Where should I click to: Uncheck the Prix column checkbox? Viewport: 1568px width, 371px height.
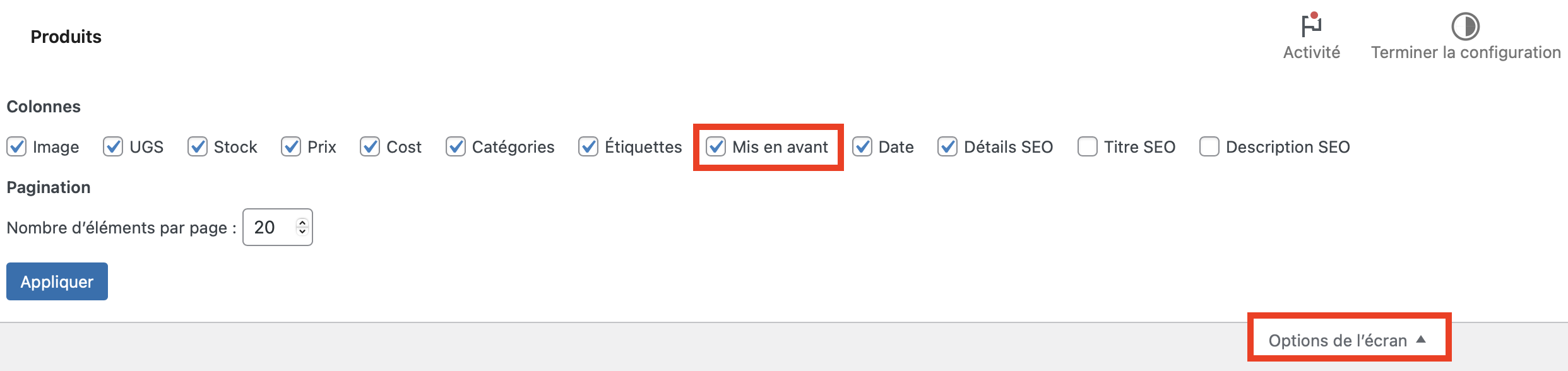coord(291,146)
